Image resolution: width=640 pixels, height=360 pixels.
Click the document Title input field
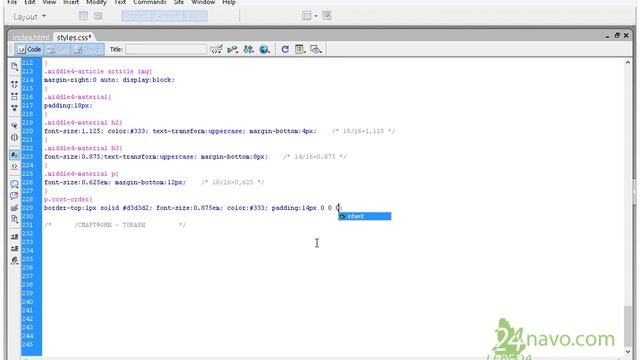point(166,49)
